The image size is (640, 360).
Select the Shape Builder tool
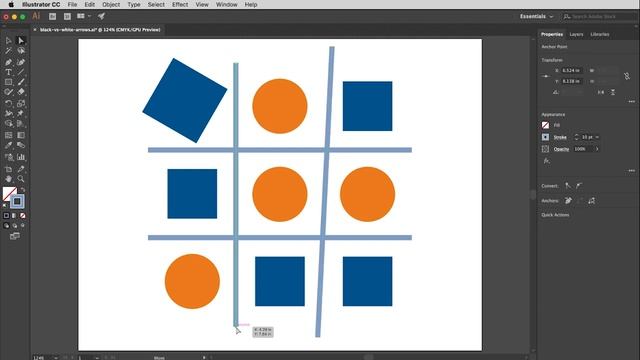pos(9,124)
